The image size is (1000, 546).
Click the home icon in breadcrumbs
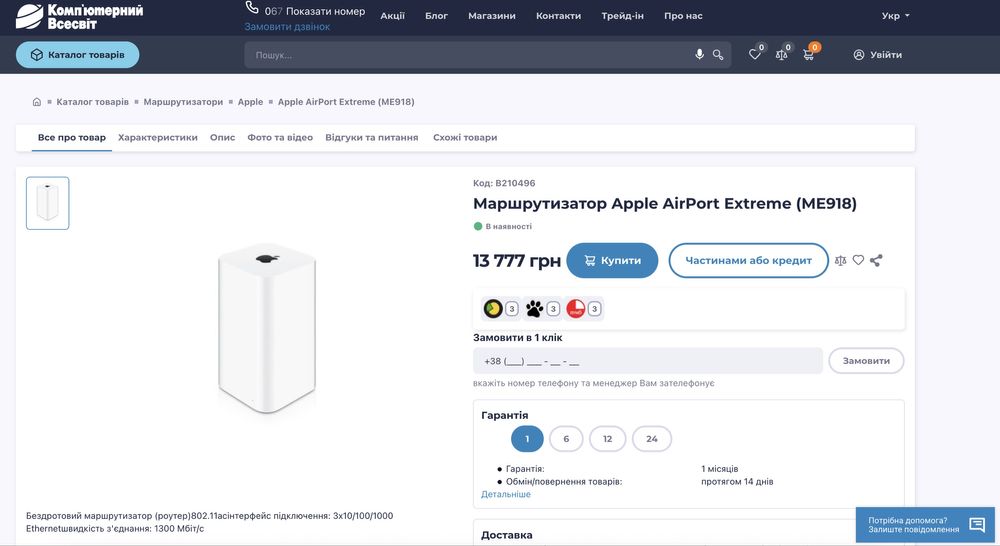coord(37,102)
